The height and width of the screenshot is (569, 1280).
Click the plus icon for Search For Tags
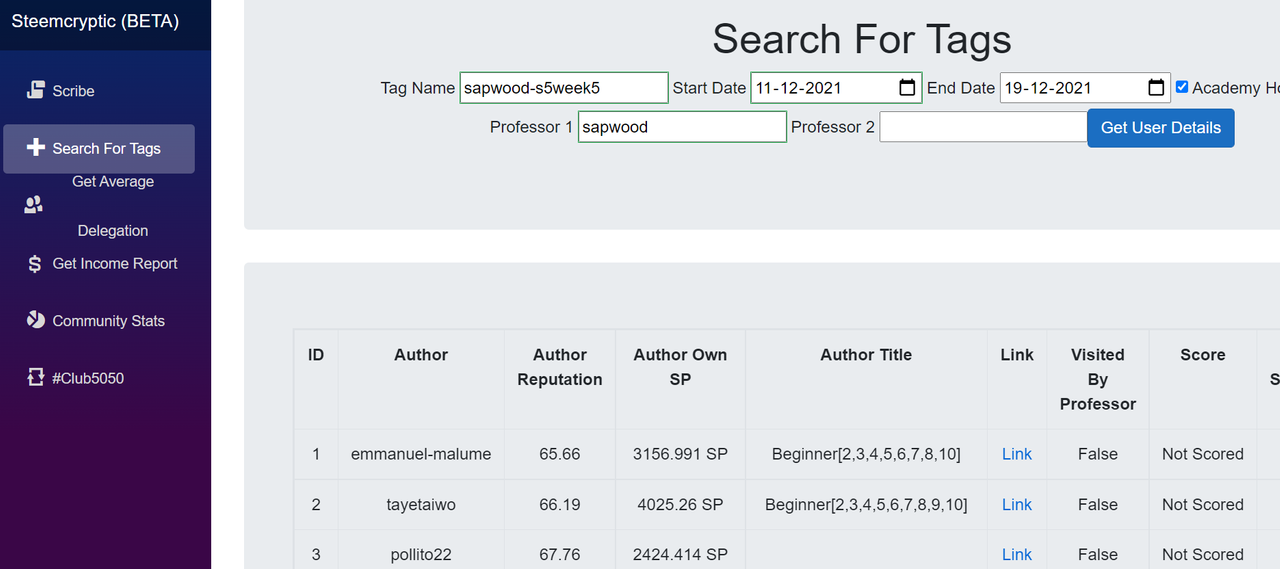tap(35, 148)
